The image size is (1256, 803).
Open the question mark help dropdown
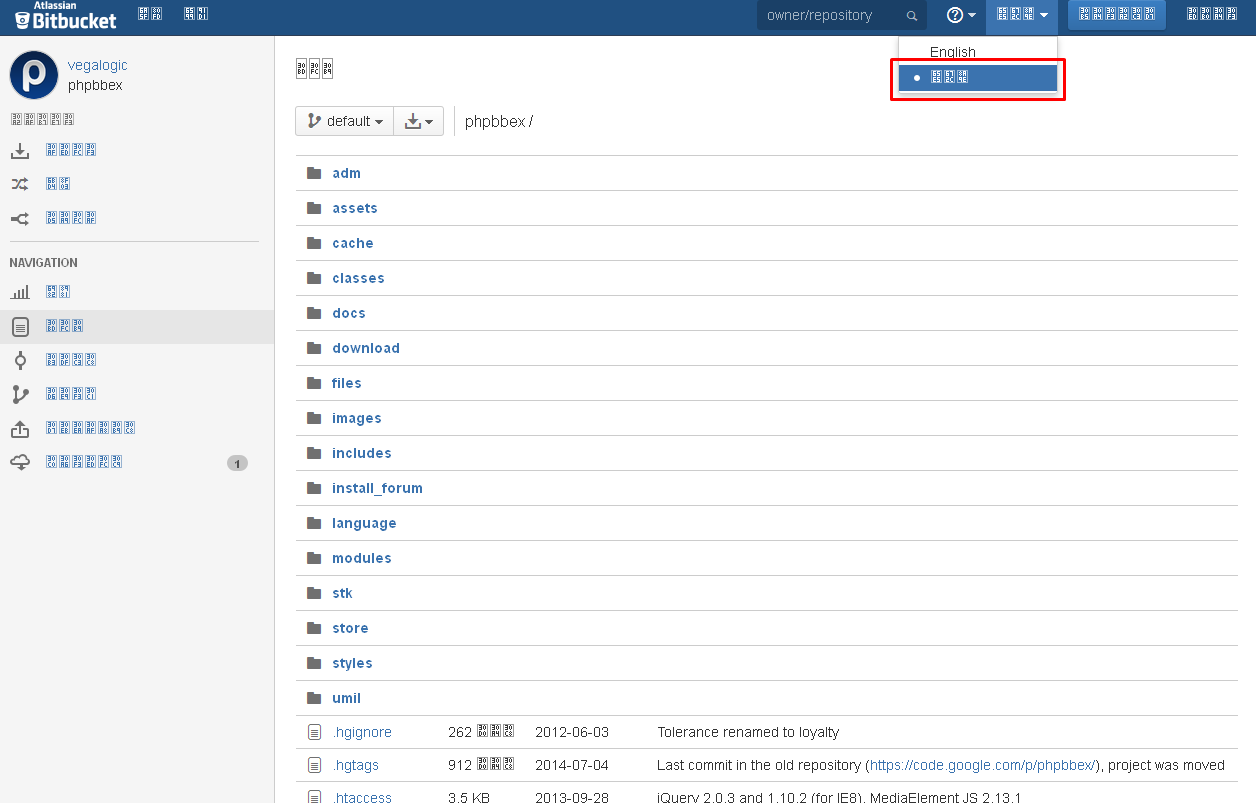pos(961,16)
